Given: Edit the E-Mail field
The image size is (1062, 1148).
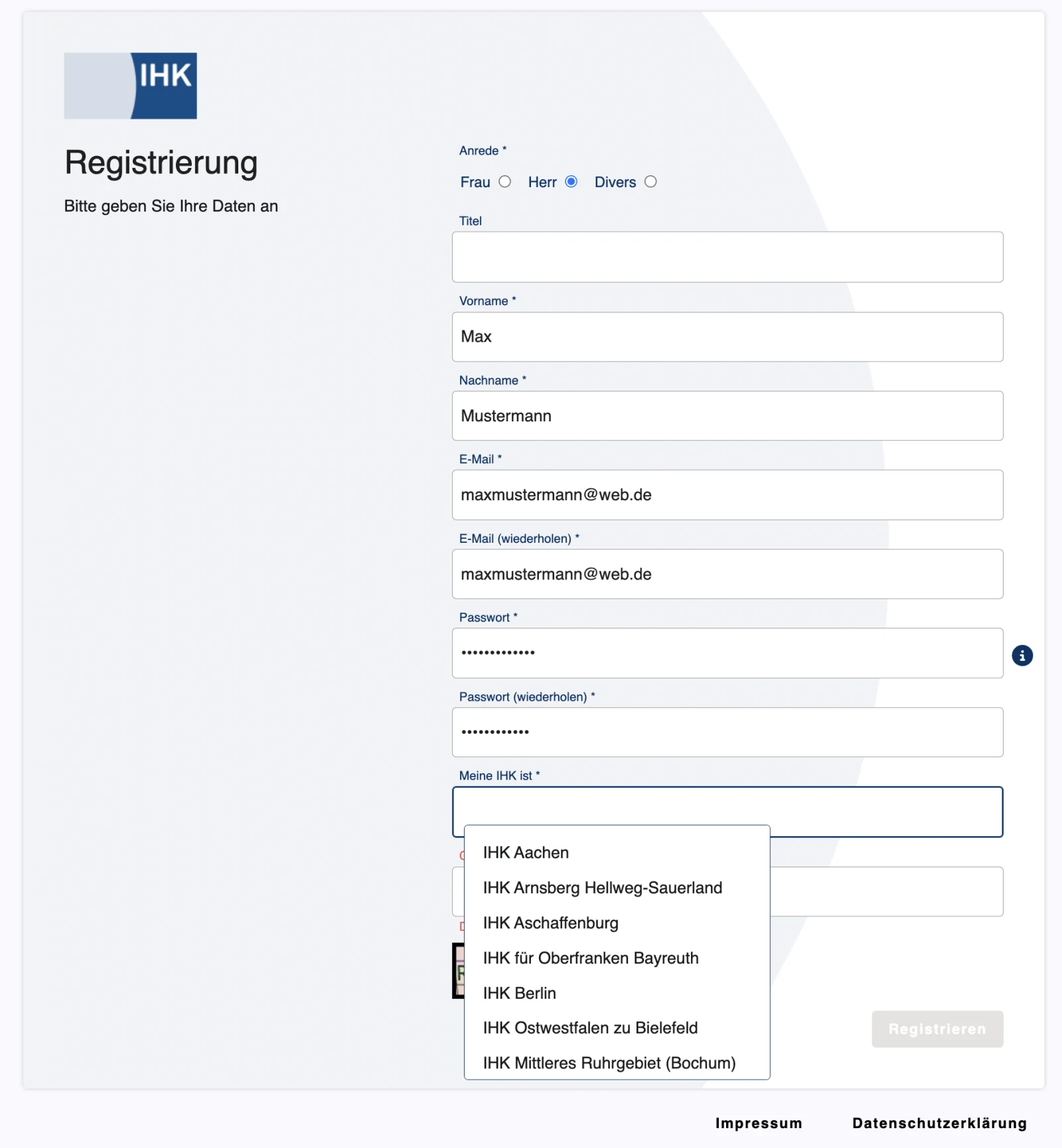Looking at the screenshot, I should (x=727, y=495).
